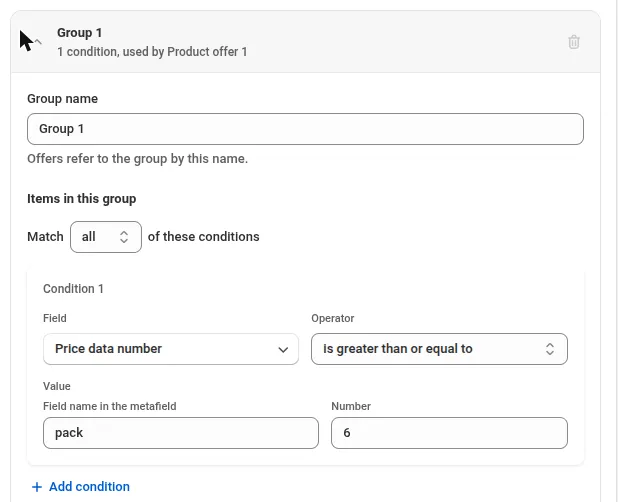This screenshot has width=618, height=502.
Task: Click the Items in this group heading
Action: coord(82,199)
